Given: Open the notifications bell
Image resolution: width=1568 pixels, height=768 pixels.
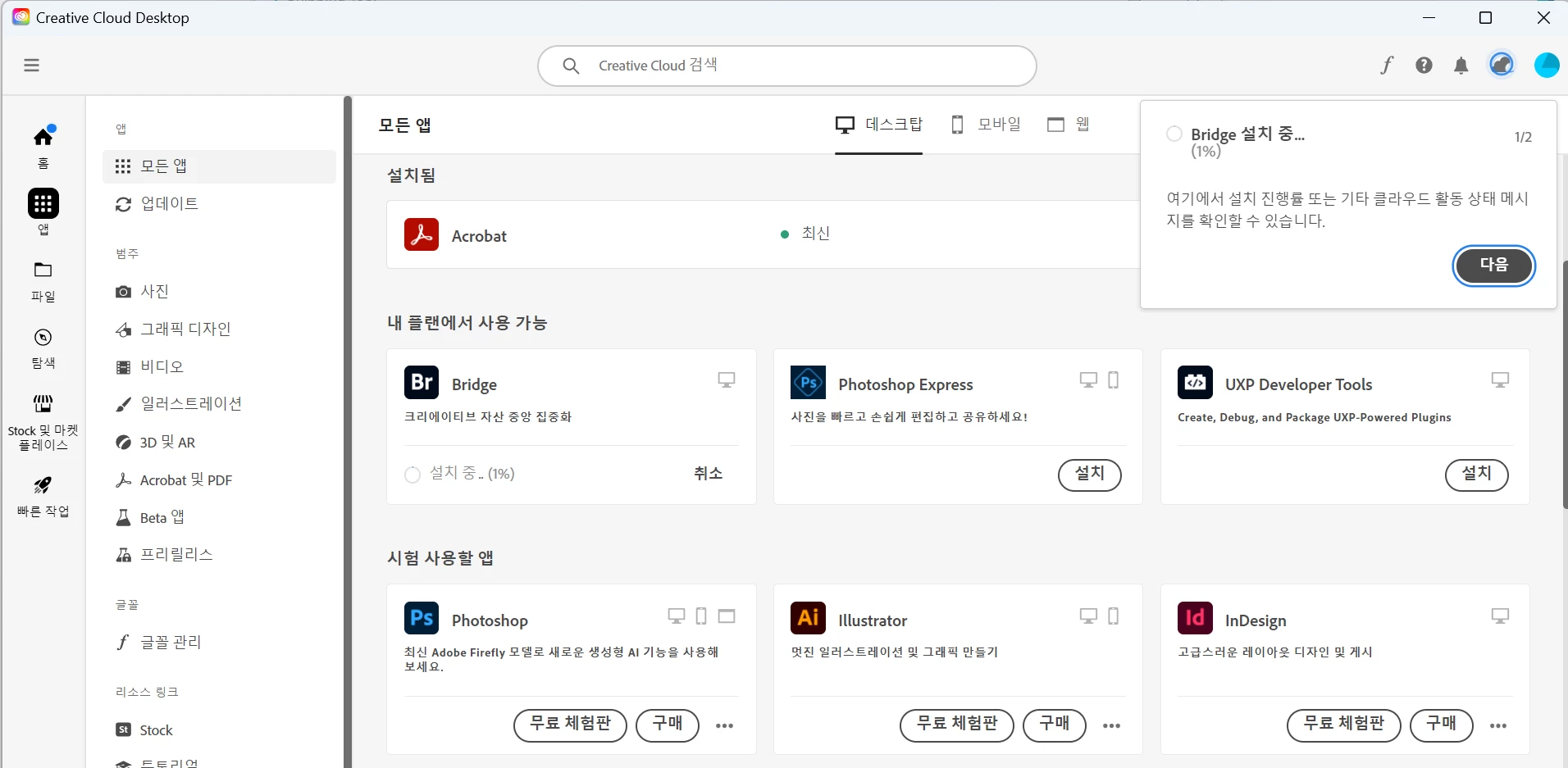Looking at the screenshot, I should pyautogui.click(x=1461, y=66).
